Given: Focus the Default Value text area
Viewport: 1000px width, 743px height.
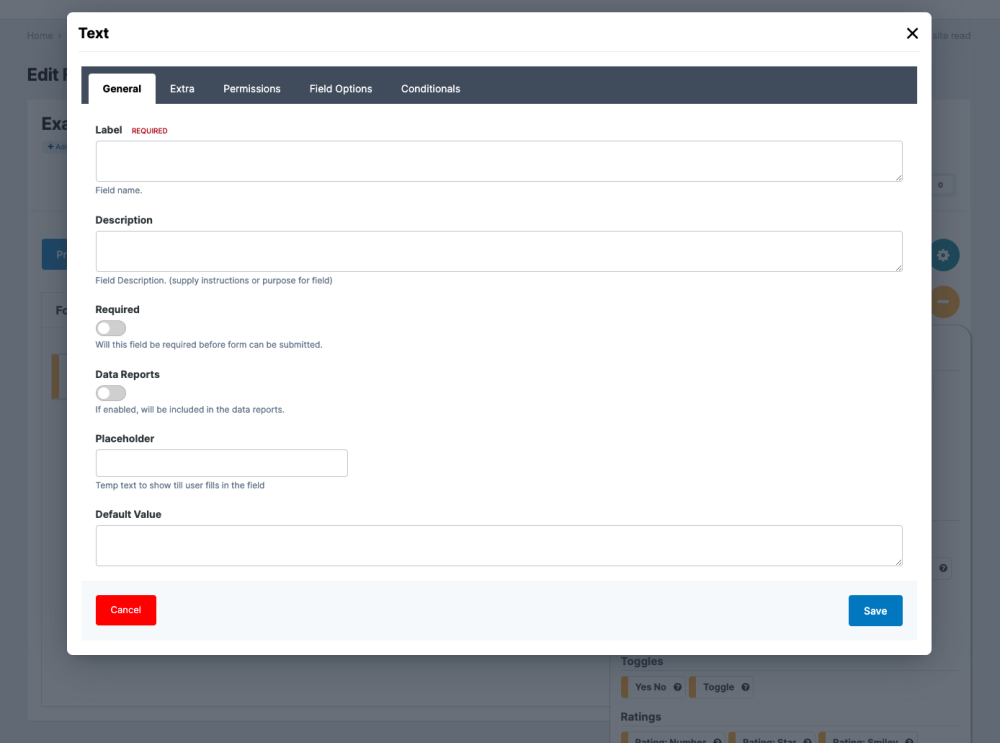Looking at the screenshot, I should click(499, 546).
